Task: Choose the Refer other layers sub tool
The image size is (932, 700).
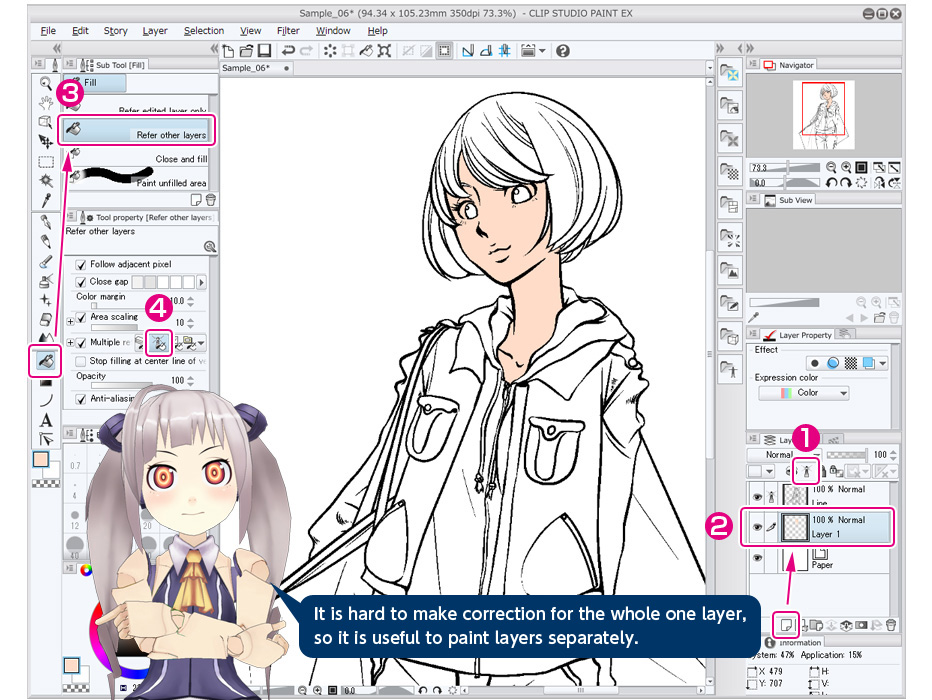Action: pos(137,131)
